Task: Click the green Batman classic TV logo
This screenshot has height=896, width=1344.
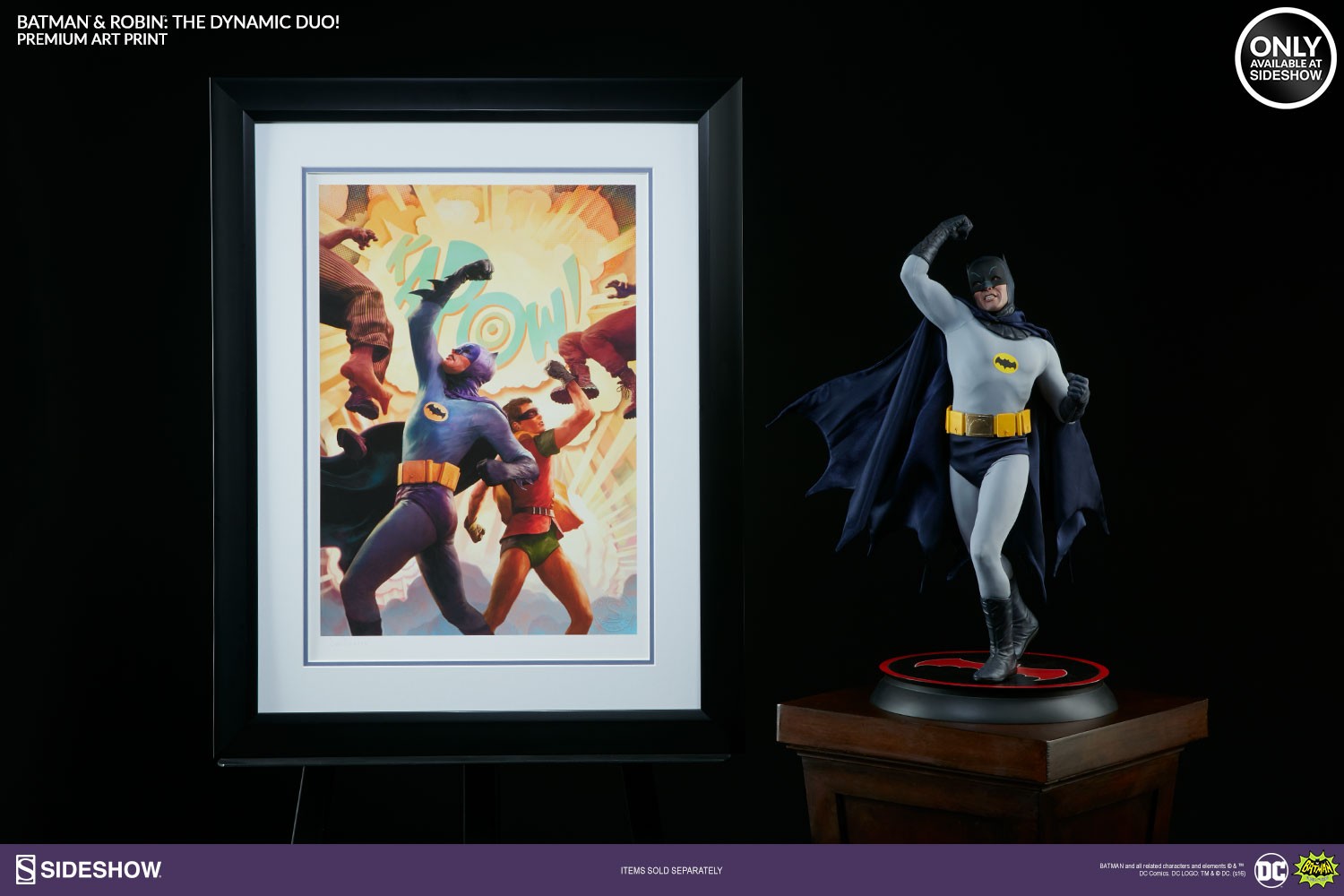Action: [1316, 870]
